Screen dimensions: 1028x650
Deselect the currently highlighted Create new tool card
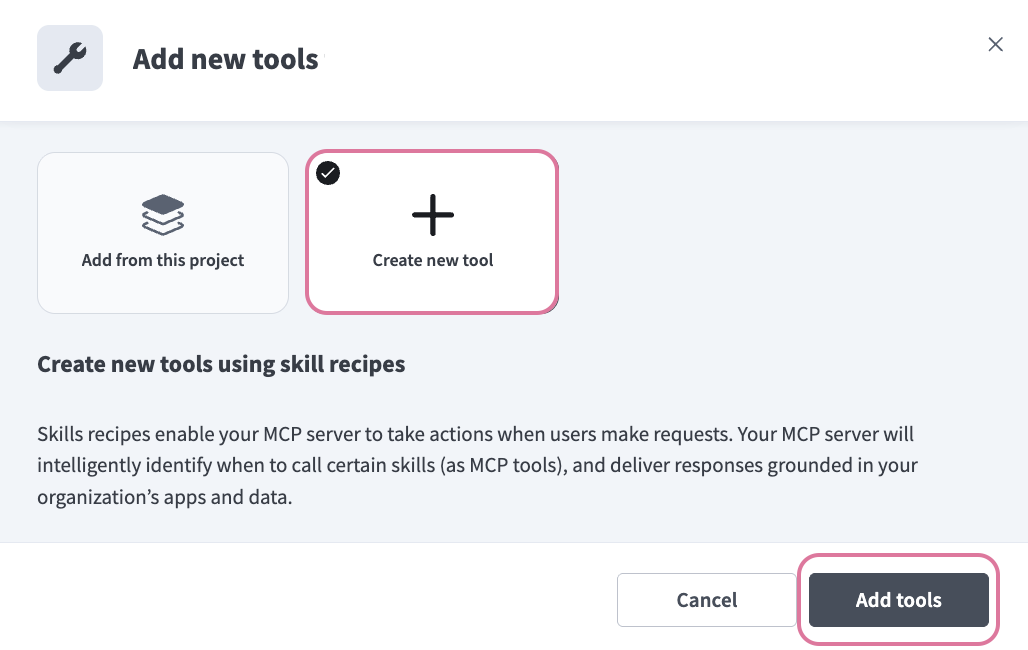tap(432, 232)
